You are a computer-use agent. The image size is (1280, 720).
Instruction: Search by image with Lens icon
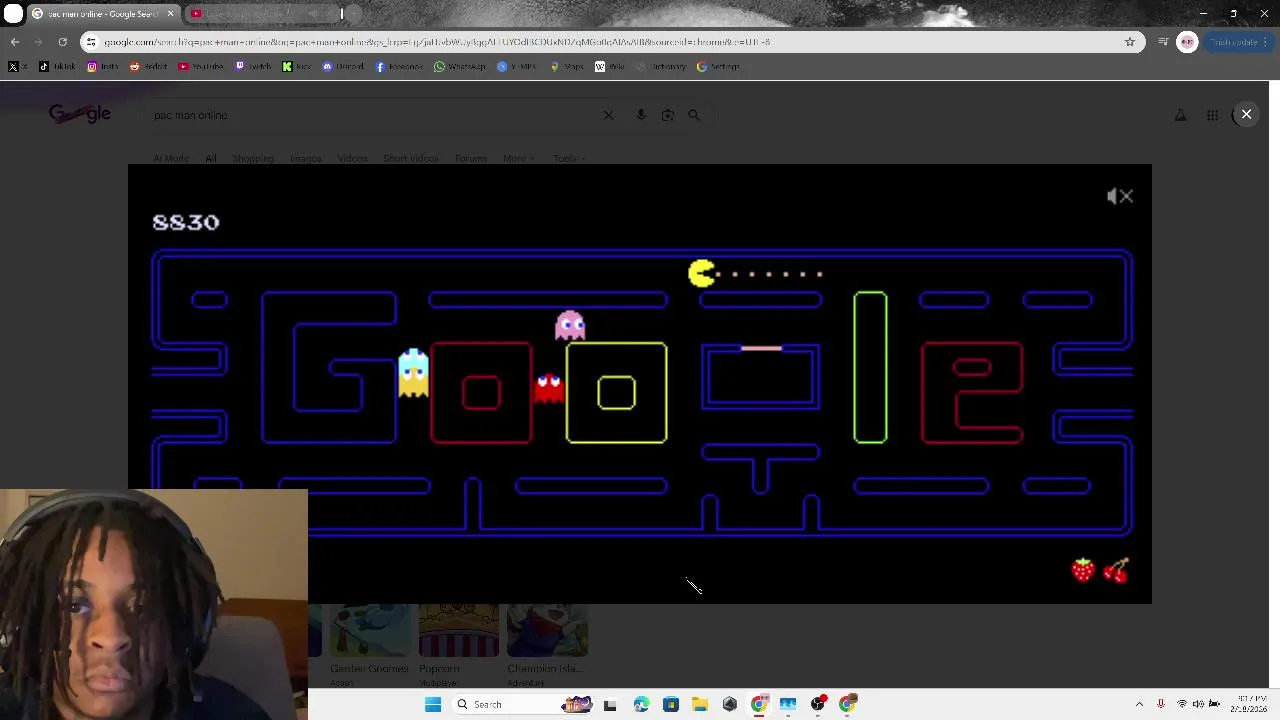point(667,115)
